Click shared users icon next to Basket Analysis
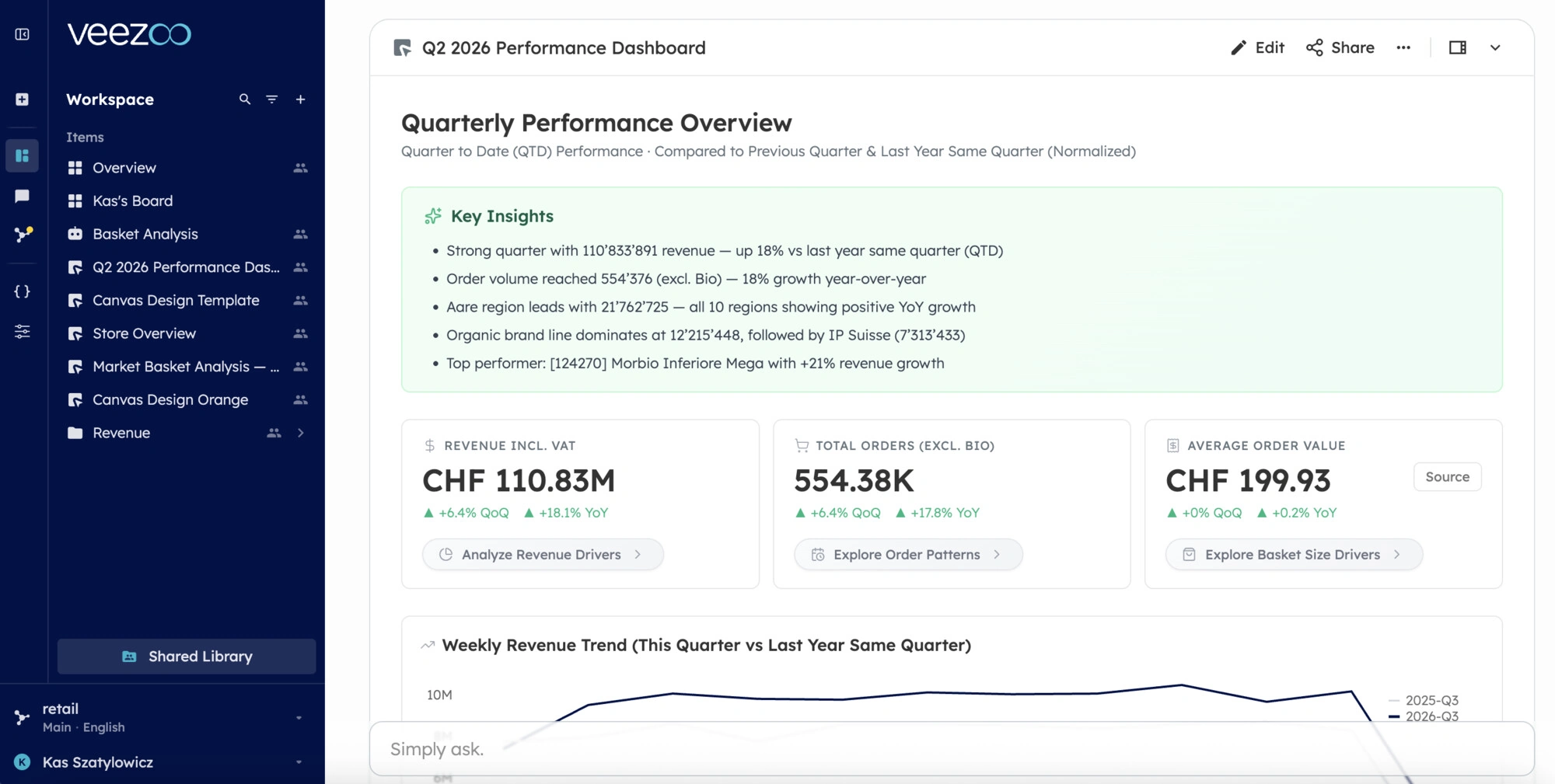Image resolution: width=1555 pixels, height=784 pixels. point(300,234)
